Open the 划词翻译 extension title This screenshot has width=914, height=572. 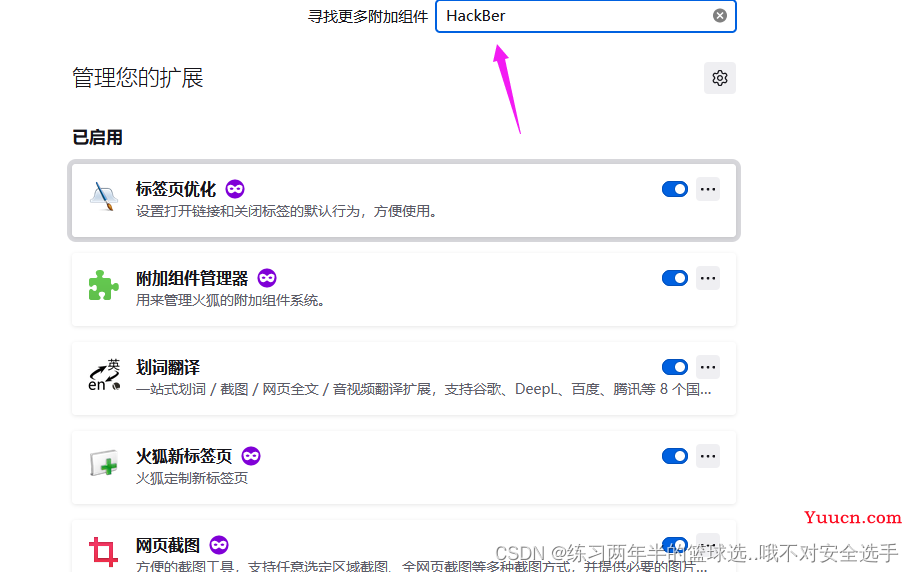click(168, 367)
